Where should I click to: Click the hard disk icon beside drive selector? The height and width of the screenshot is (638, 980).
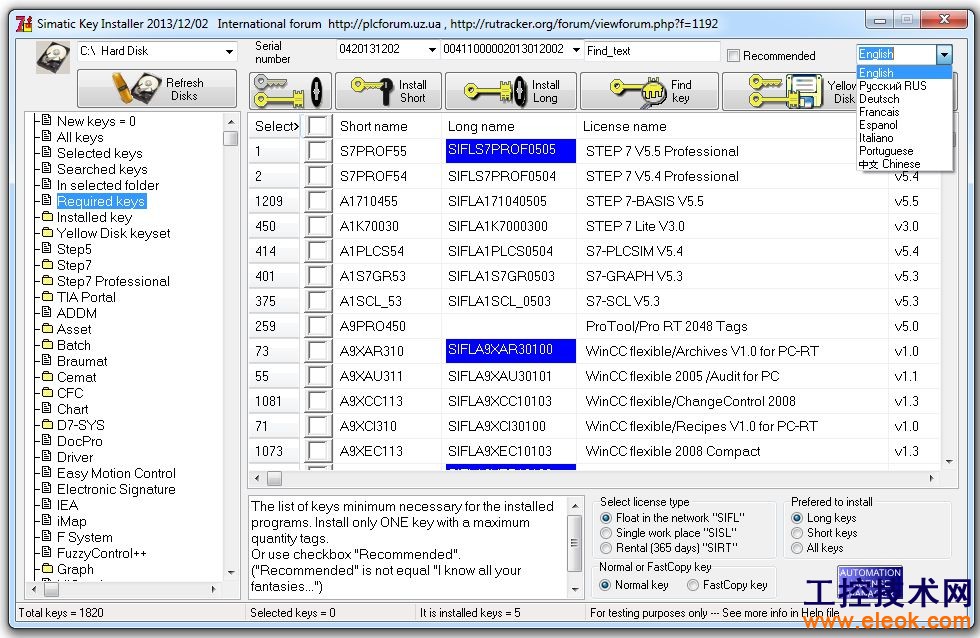52,56
